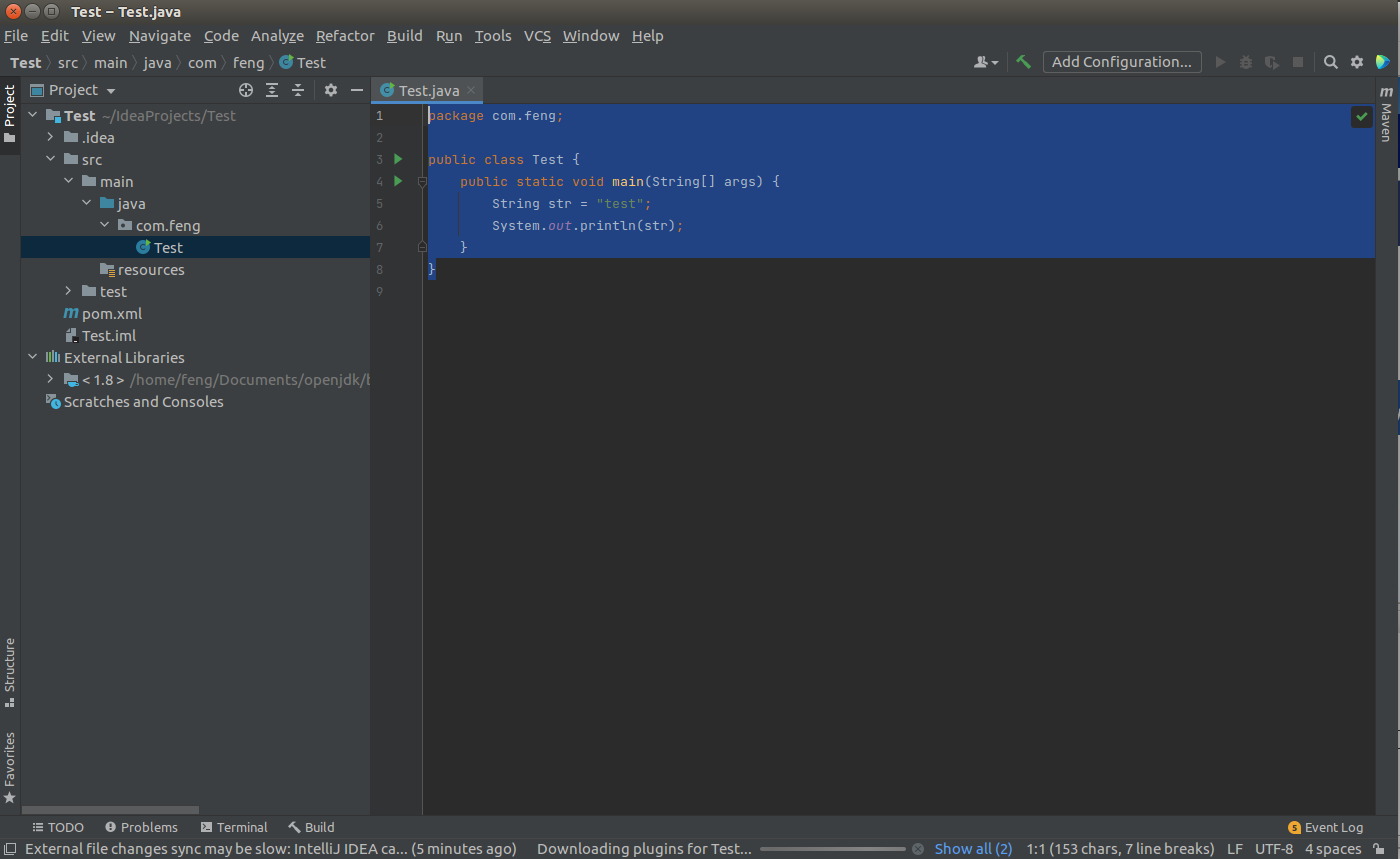Click the Debug bug icon in toolbar

(1246, 62)
